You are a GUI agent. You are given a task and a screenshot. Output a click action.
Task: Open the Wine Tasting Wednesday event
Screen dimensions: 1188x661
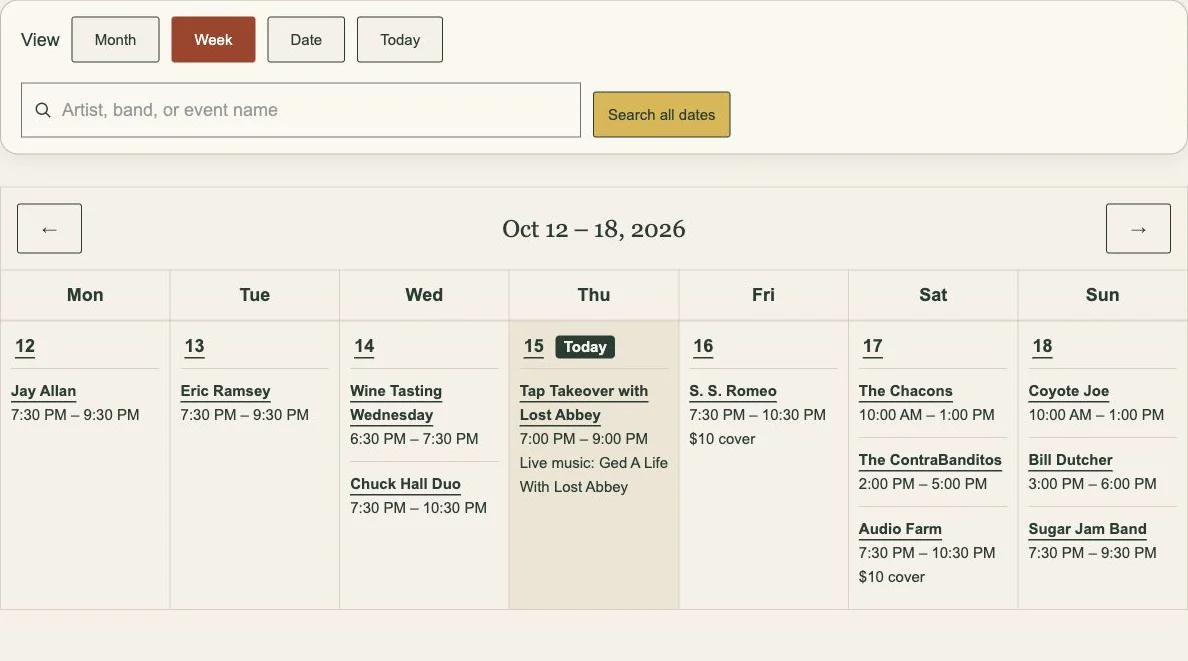(x=395, y=403)
